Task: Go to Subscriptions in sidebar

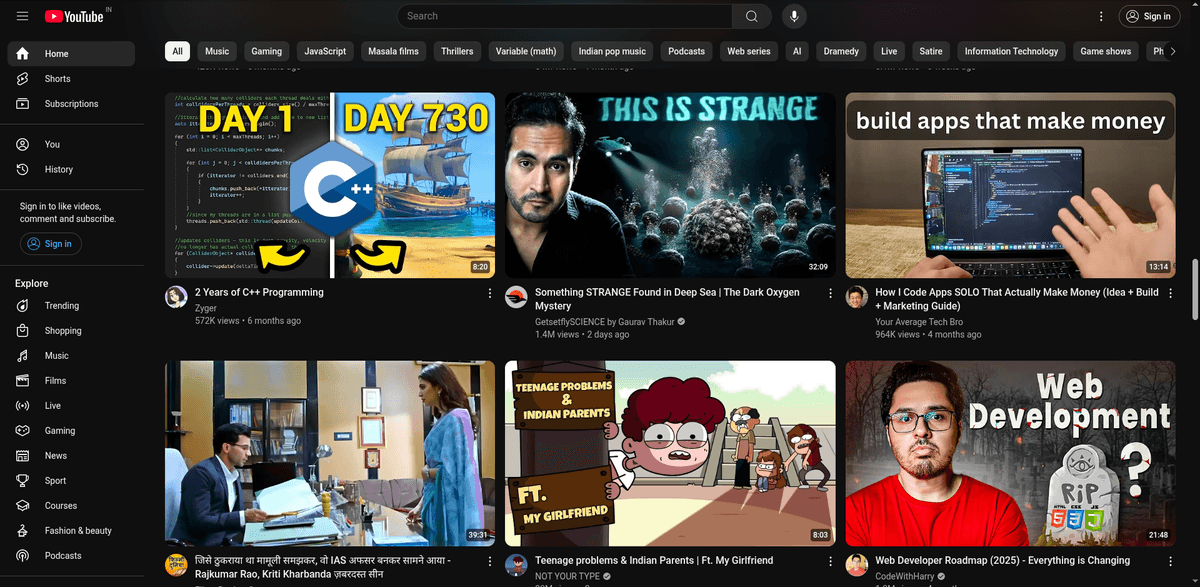Action: [71, 104]
